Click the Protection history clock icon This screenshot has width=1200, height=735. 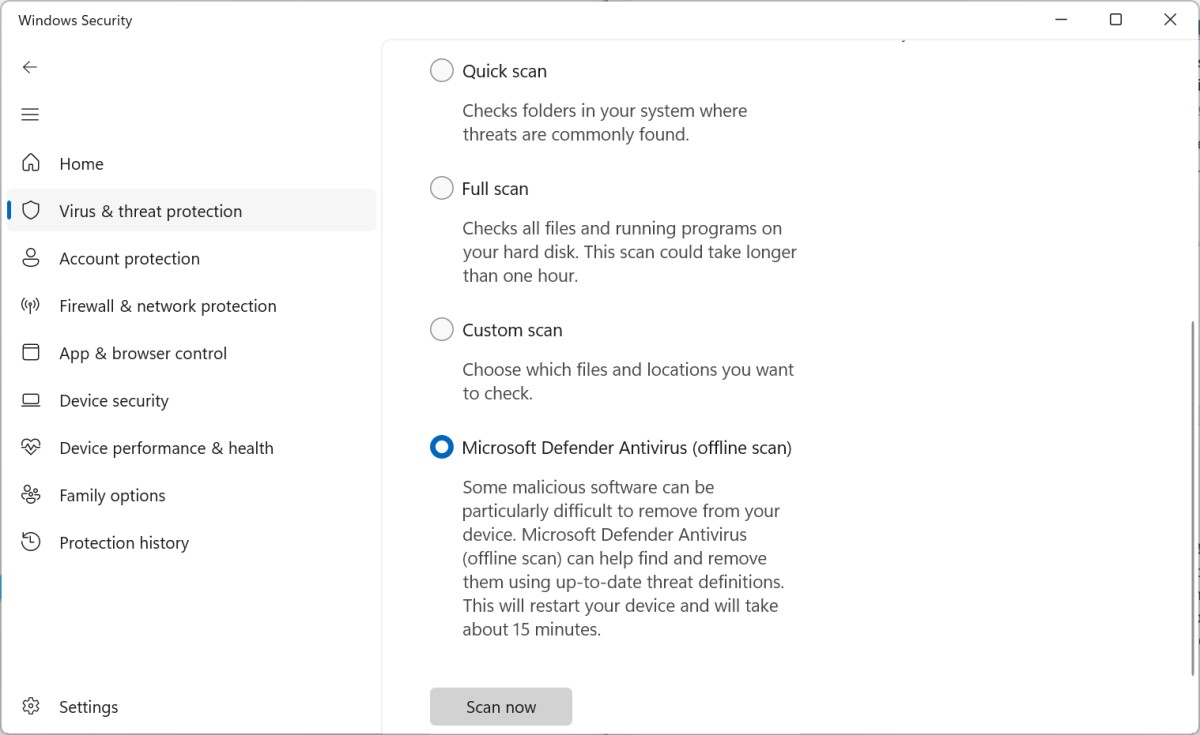click(x=31, y=542)
